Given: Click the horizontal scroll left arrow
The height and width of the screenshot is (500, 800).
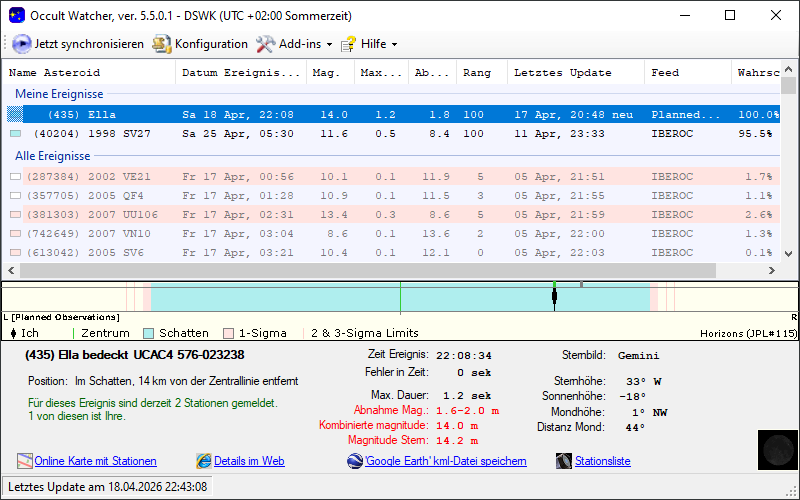Looking at the screenshot, I should pos(11,270).
